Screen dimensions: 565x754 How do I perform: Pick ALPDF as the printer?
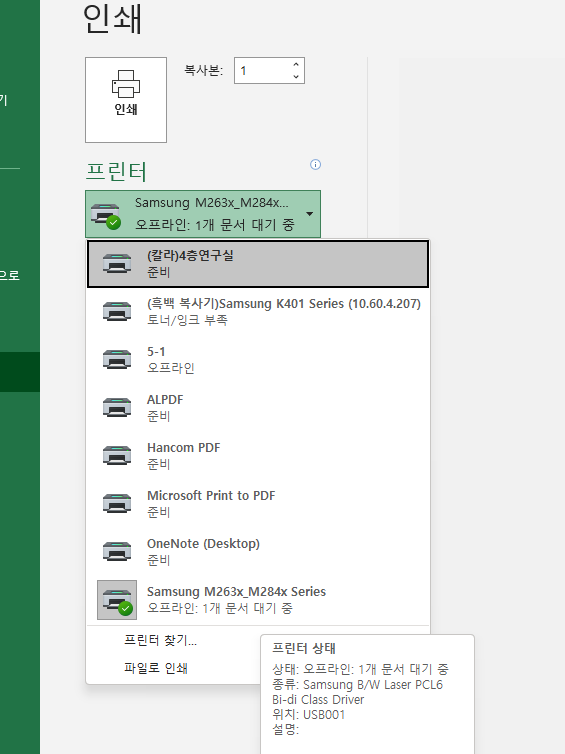tap(258, 408)
